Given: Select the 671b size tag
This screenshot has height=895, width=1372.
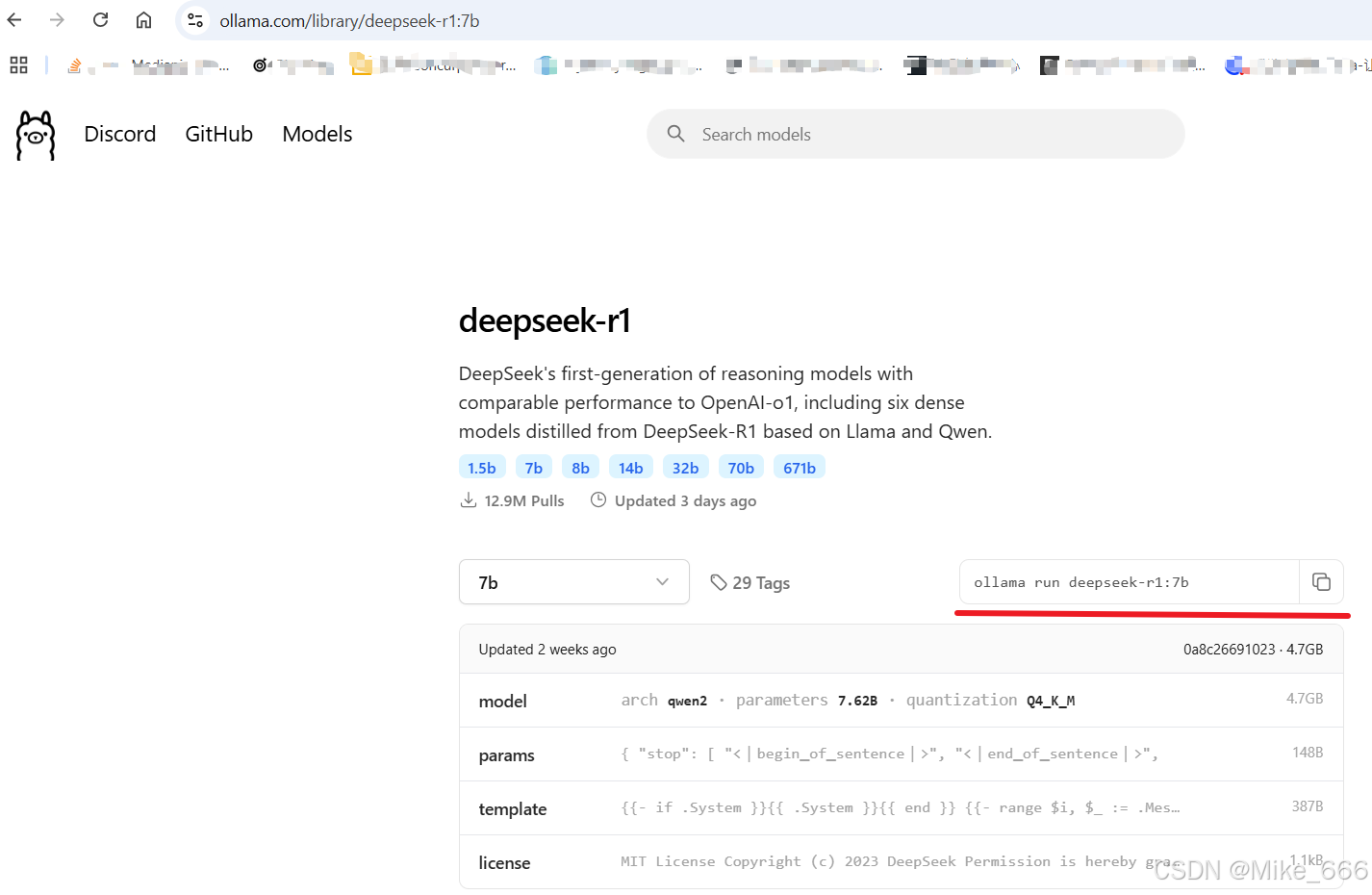Looking at the screenshot, I should click(800, 468).
